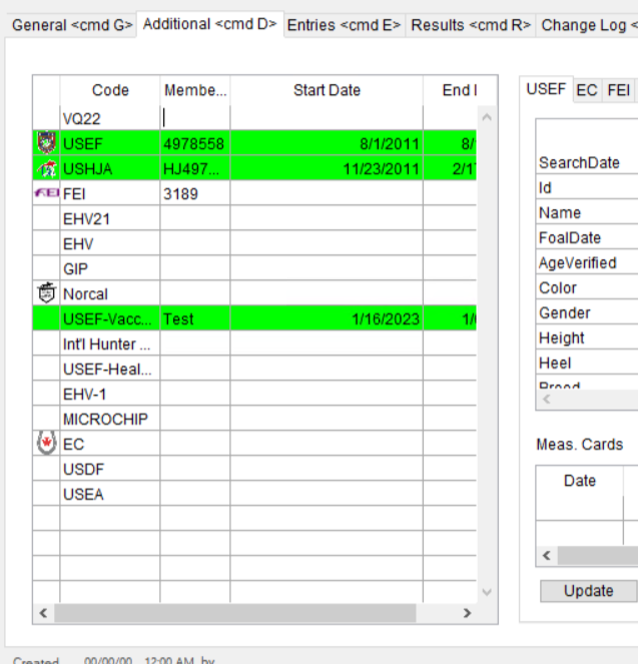The width and height of the screenshot is (638, 664).
Task: Click the member number field in VQ22 row
Action: (195, 118)
